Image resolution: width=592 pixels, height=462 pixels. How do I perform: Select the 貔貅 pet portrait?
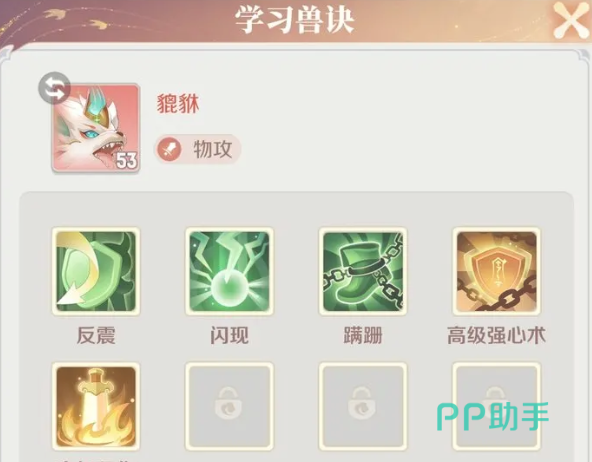96,128
